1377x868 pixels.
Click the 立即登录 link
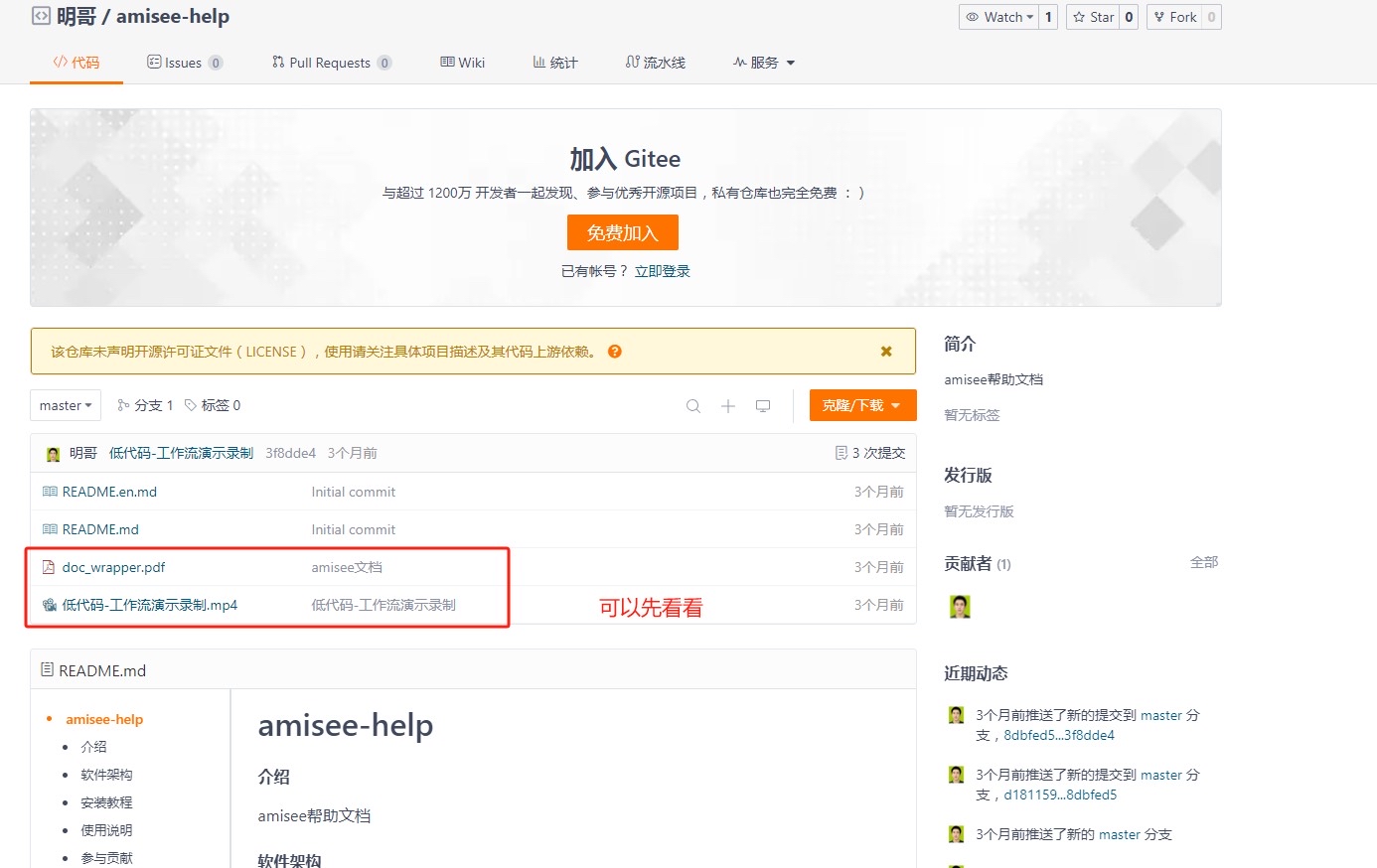pyautogui.click(x=663, y=271)
